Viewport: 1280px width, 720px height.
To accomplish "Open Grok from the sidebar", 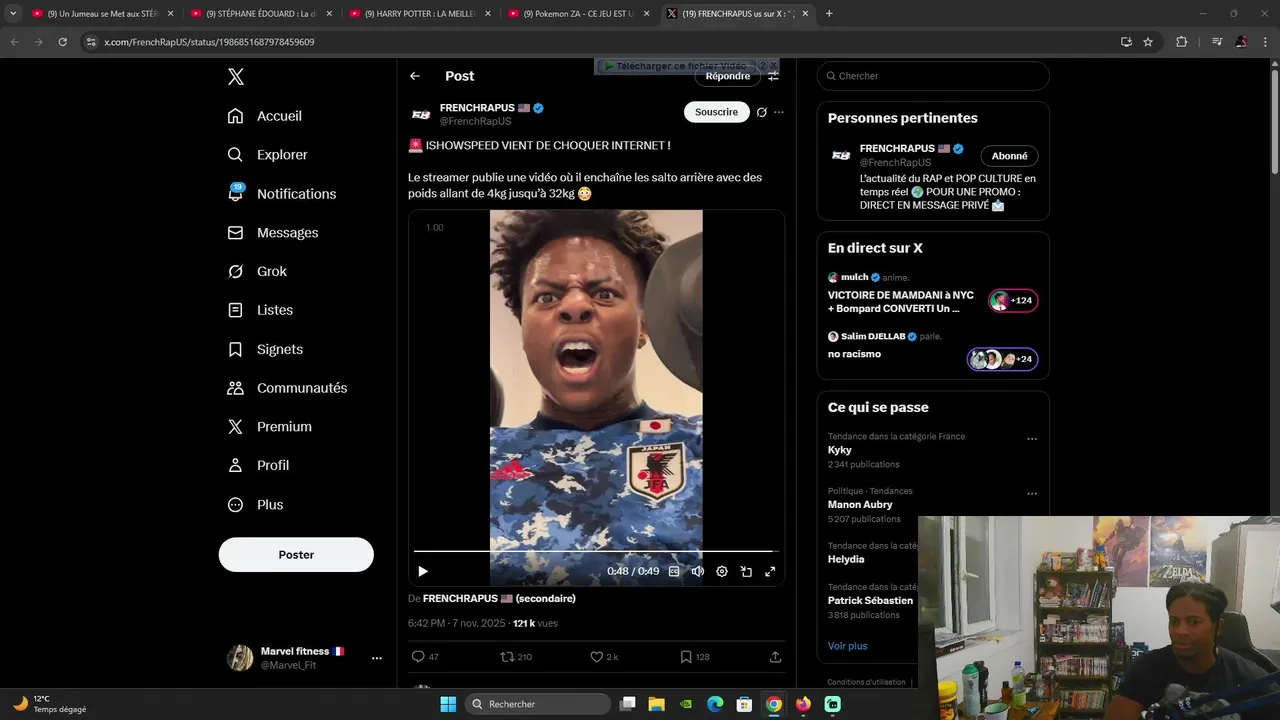I will click(257, 271).
